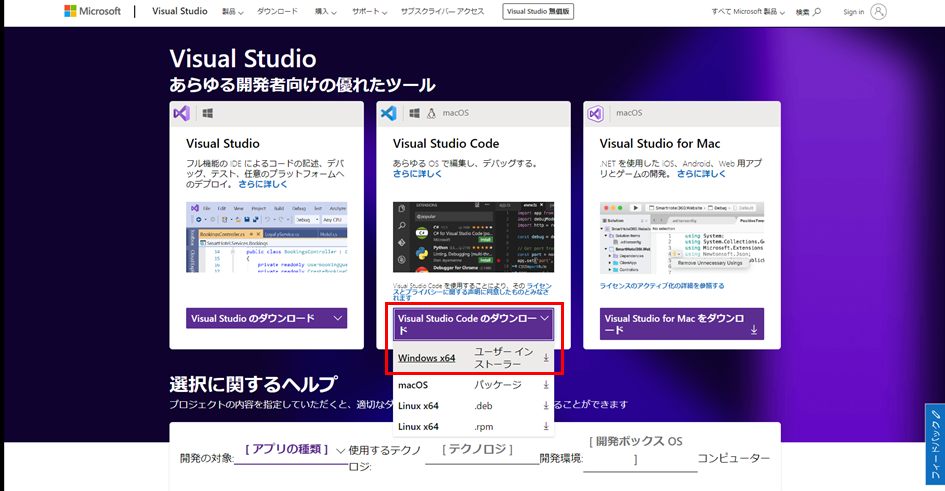This screenshot has height=491, width=945.
Task: Select Linux x64 .rpm download option
Action: click(473, 427)
